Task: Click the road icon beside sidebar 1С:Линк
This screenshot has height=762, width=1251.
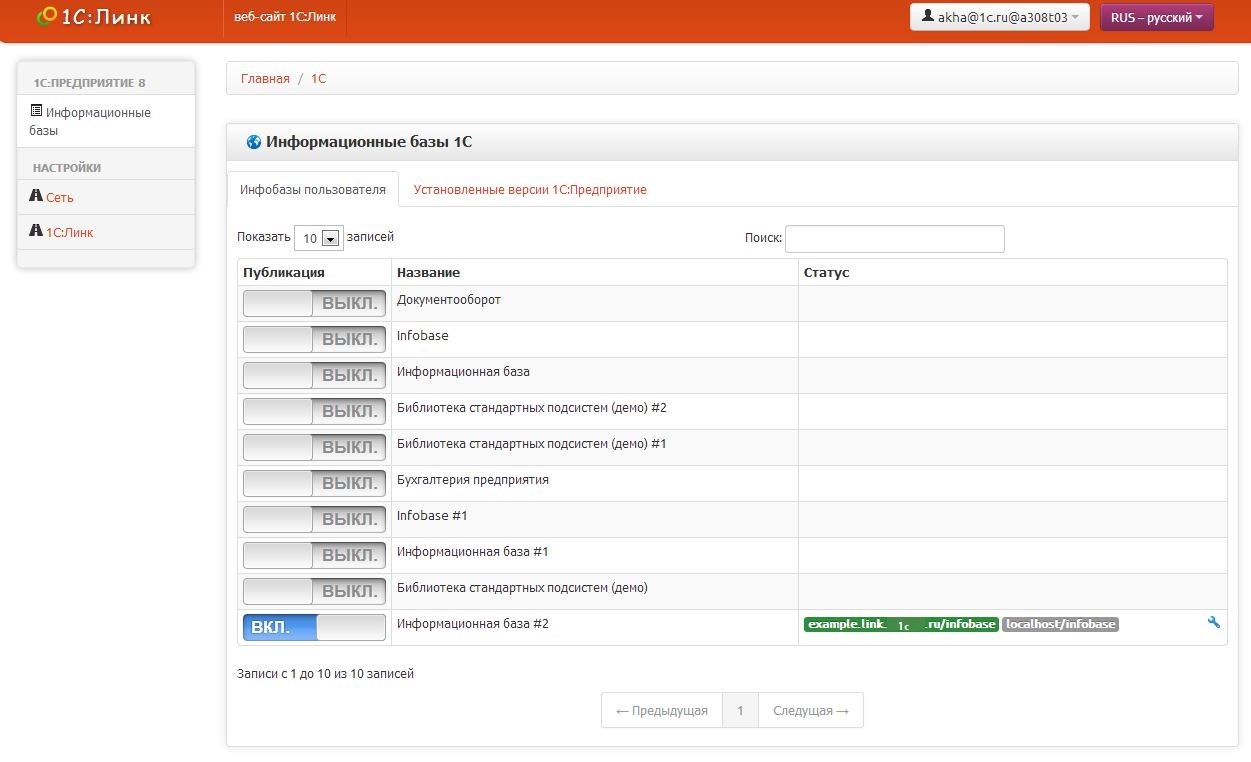Action: point(36,231)
